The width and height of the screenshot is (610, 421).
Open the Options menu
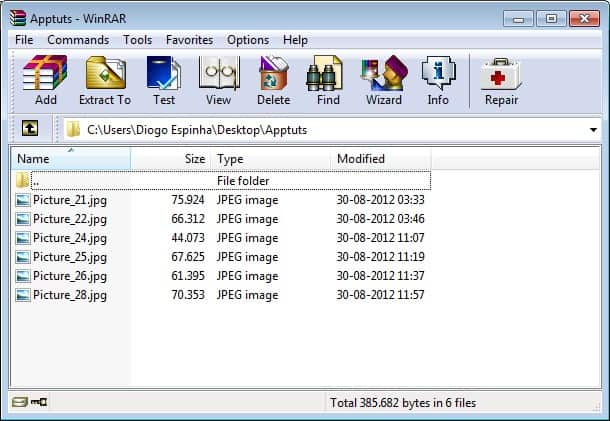coord(248,40)
